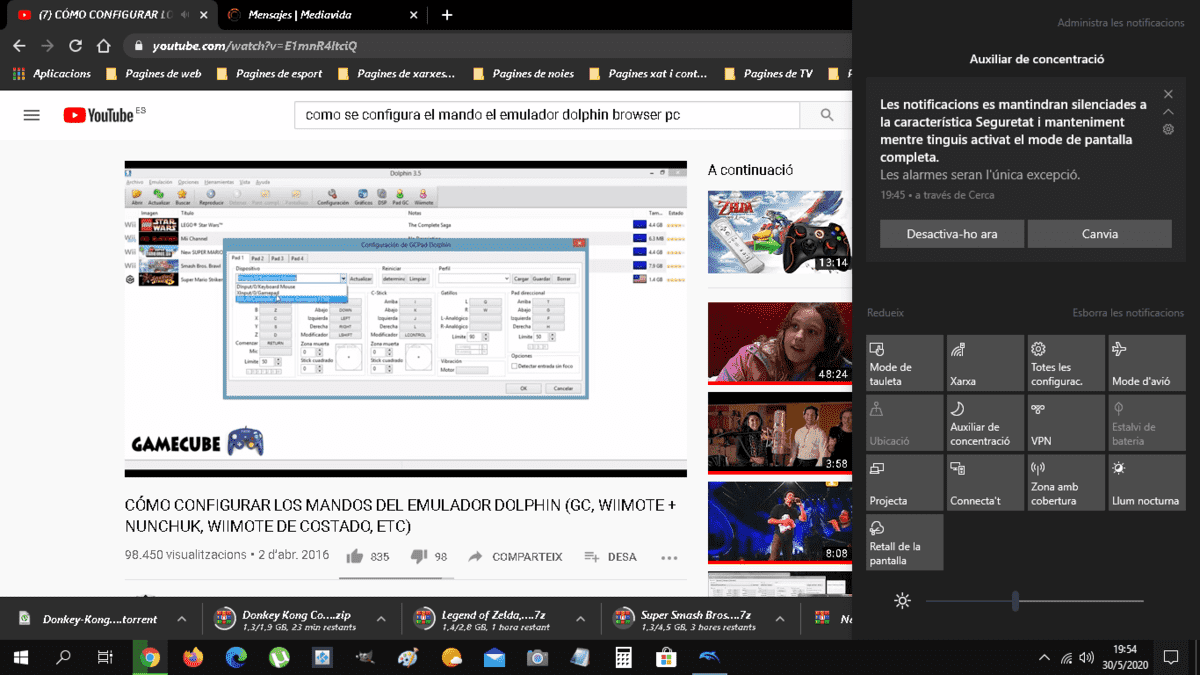Viewport: 1200px width, 675px height.
Task: Open Dolphin emulator from the taskbar
Action: coord(709,657)
